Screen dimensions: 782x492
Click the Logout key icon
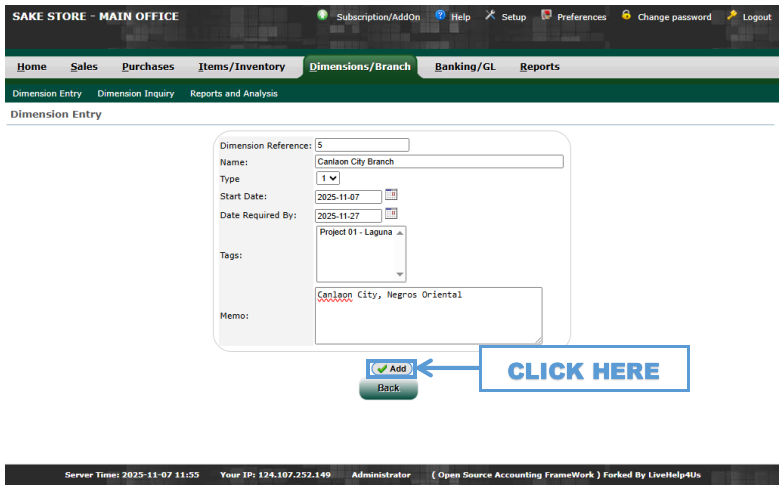point(732,16)
